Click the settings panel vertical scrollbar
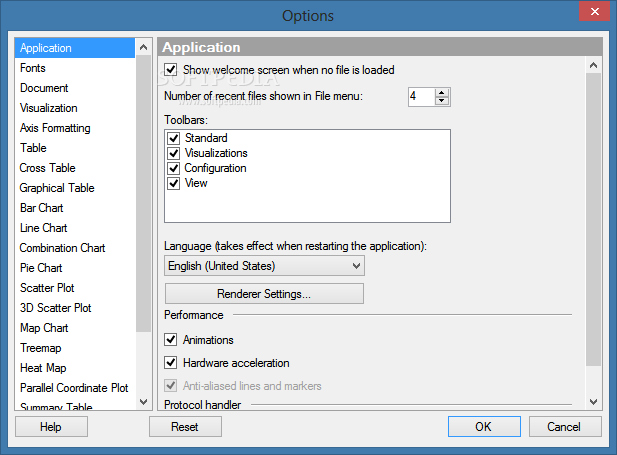Screen dimensions: 617x455 click(x=593, y=220)
